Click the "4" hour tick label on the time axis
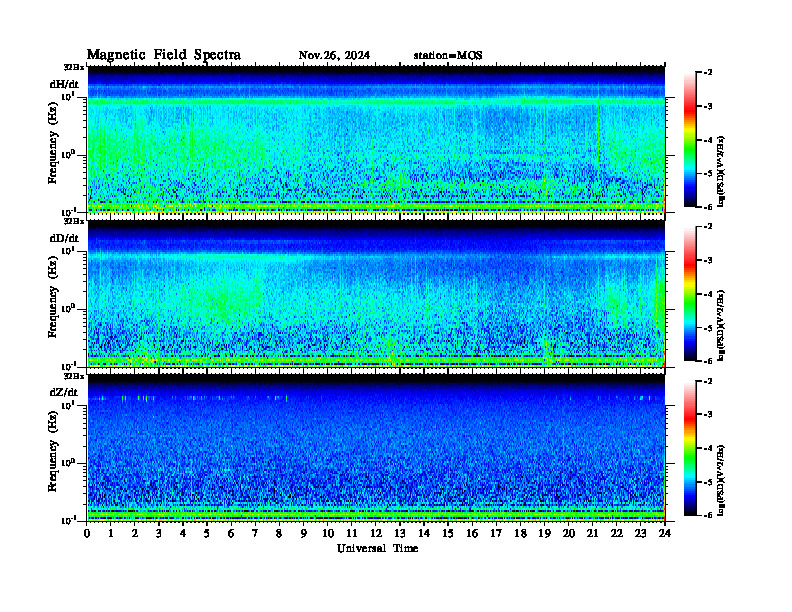 point(183,534)
